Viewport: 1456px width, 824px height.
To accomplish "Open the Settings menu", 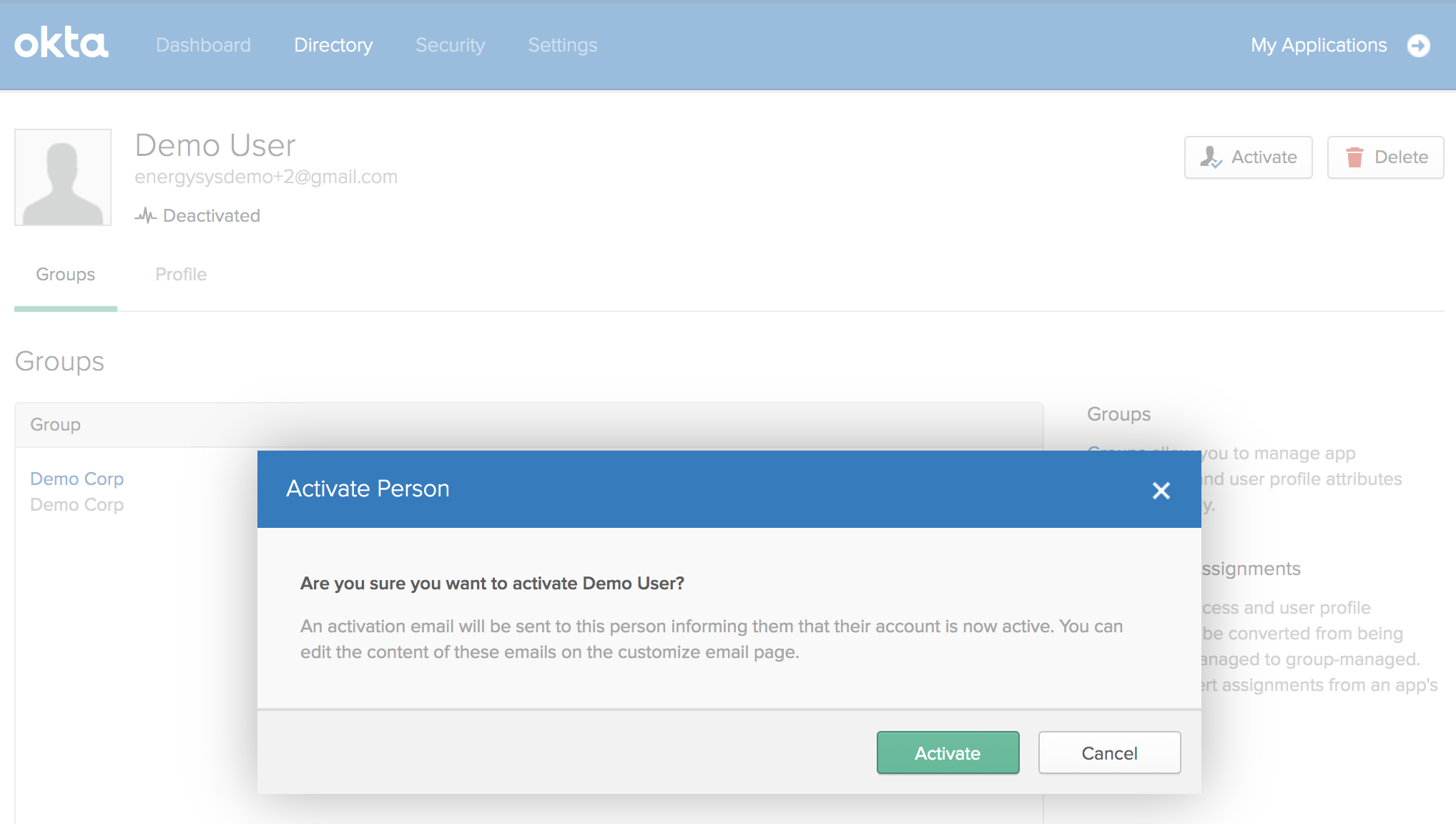I will (x=562, y=45).
